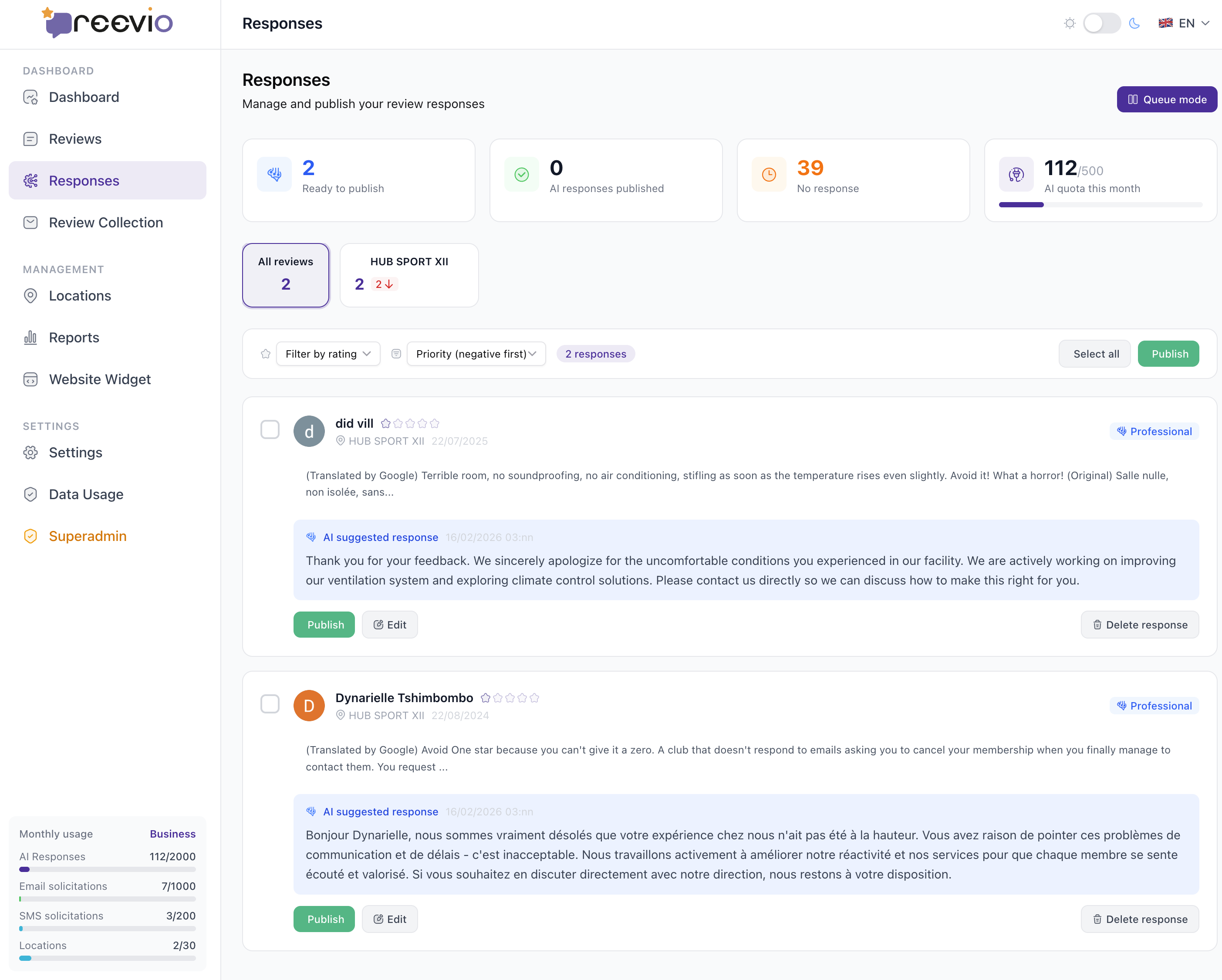Click the Reports bar chart icon
Screen dimensions: 1222x980
[30, 338]
